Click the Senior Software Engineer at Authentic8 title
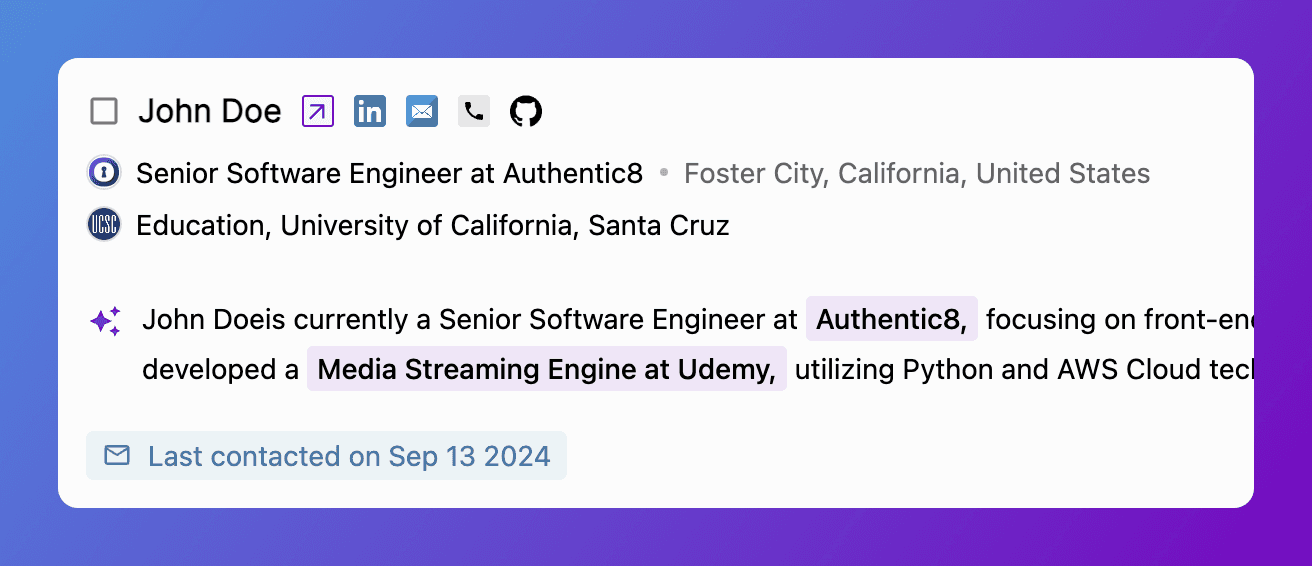 (x=389, y=174)
